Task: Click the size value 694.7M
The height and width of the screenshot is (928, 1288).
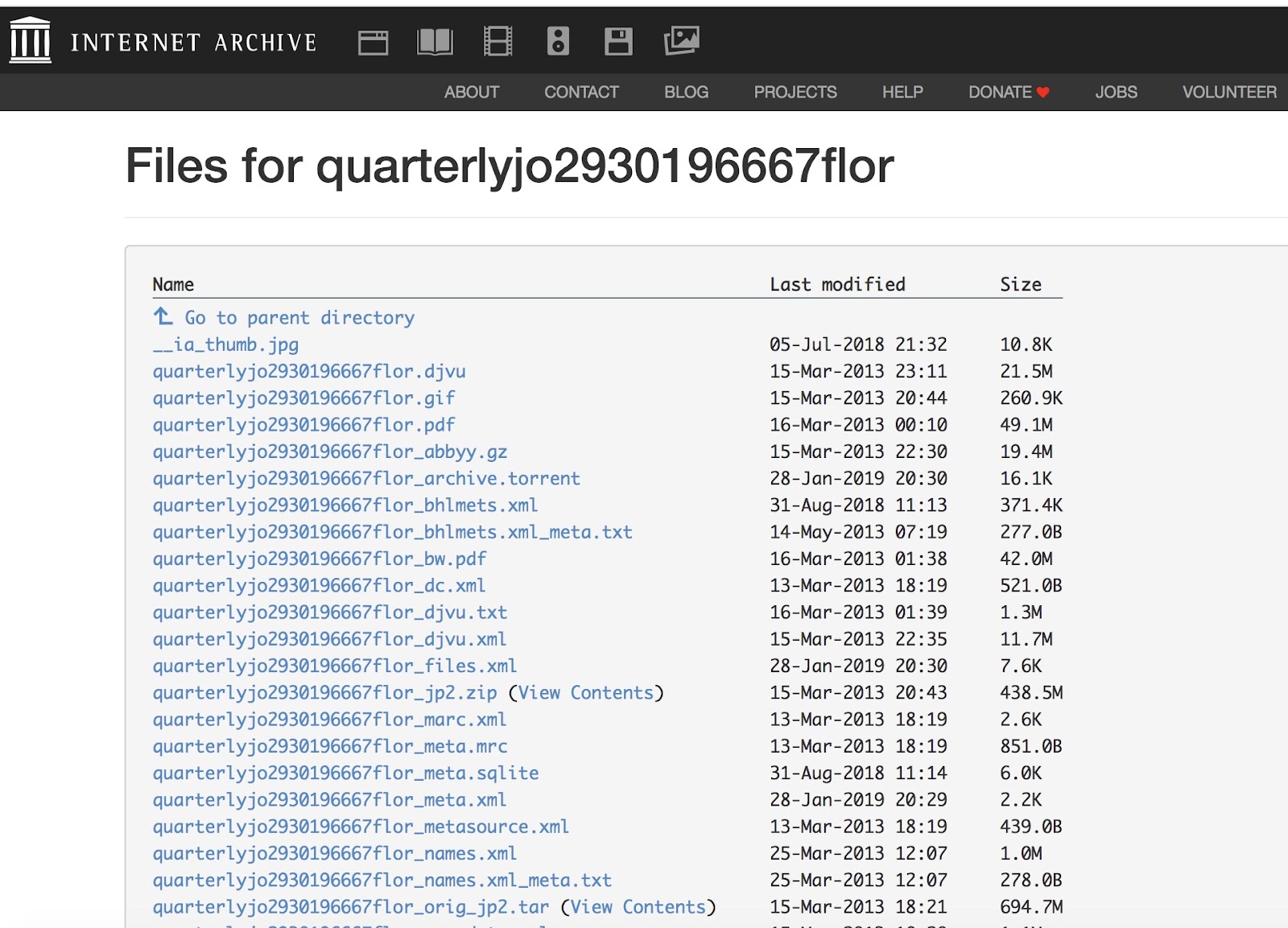Action: pos(1031,907)
